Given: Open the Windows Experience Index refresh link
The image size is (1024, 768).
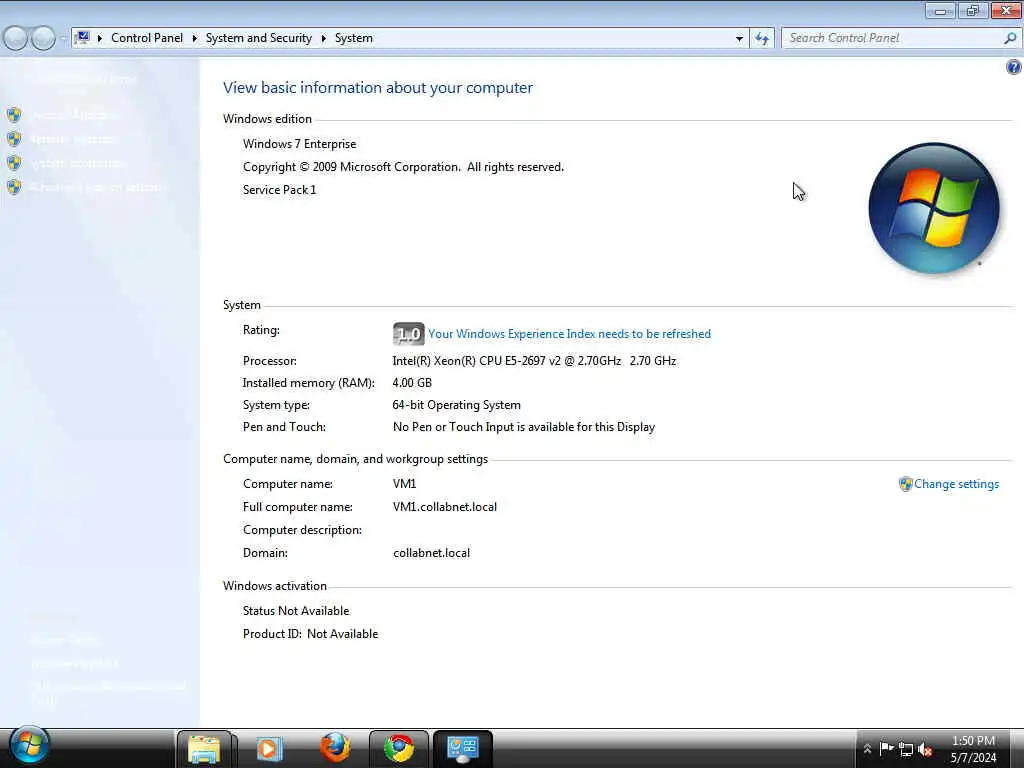Looking at the screenshot, I should (569, 334).
